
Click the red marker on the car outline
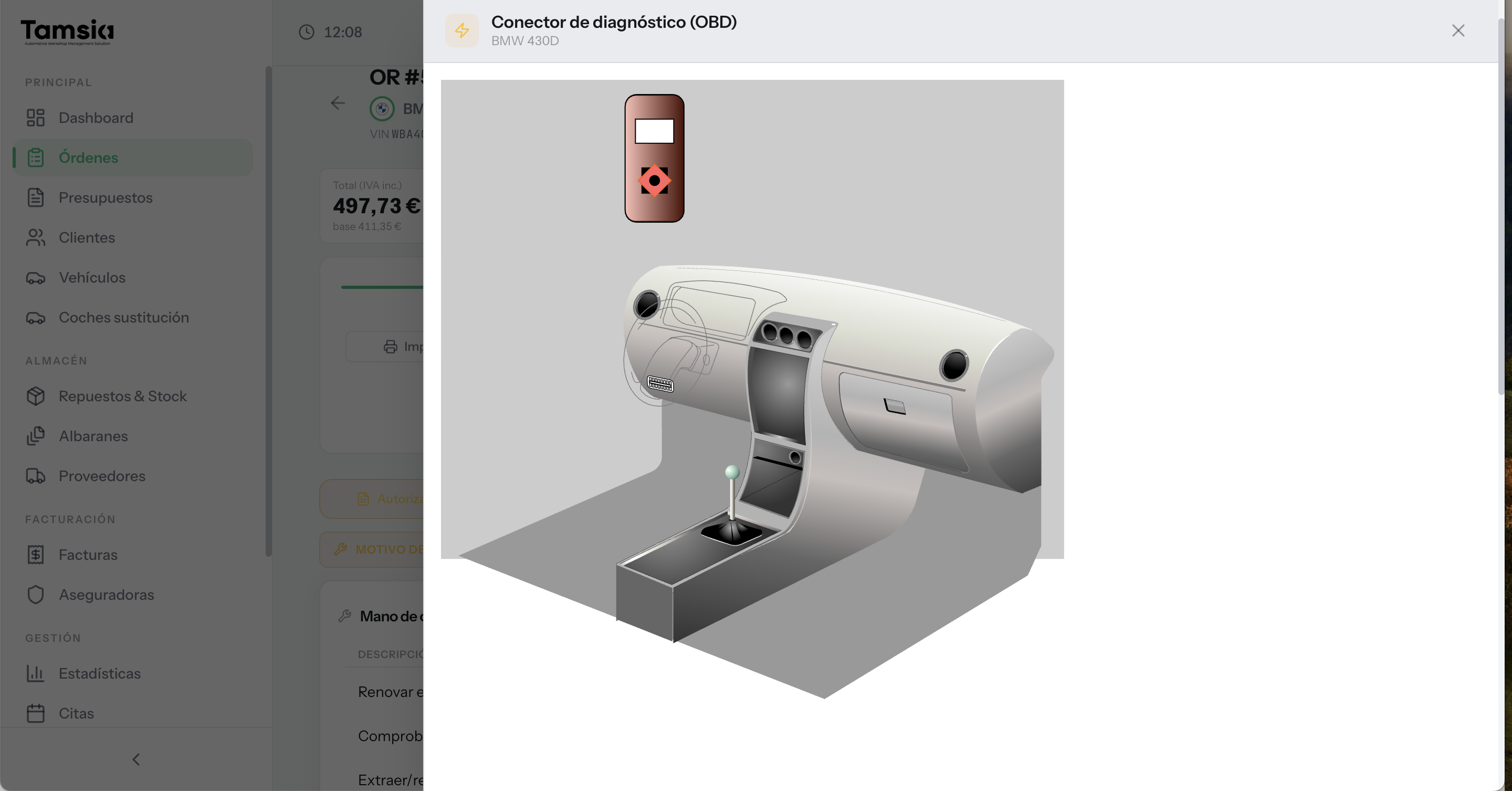[x=655, y=181]
